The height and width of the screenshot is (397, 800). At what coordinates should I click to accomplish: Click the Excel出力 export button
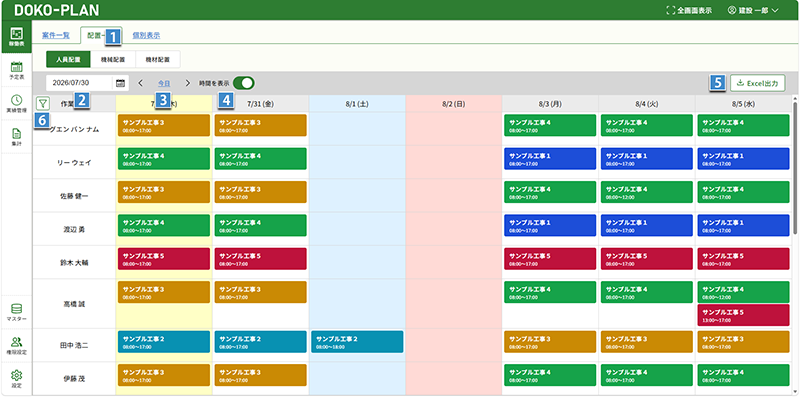pos(757,83)
